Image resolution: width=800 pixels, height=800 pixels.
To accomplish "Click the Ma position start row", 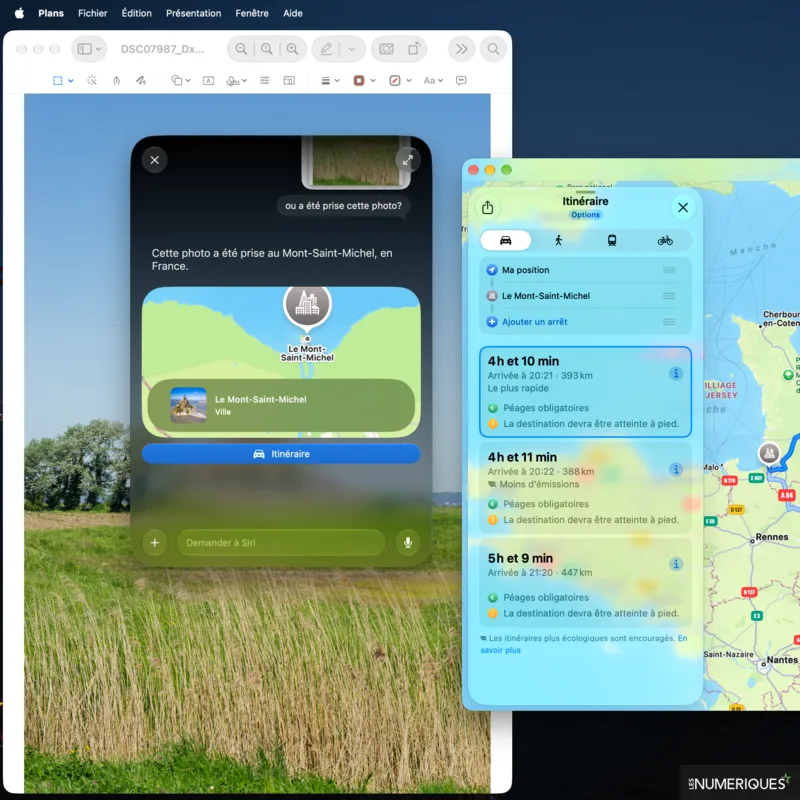I will [585, 270].
